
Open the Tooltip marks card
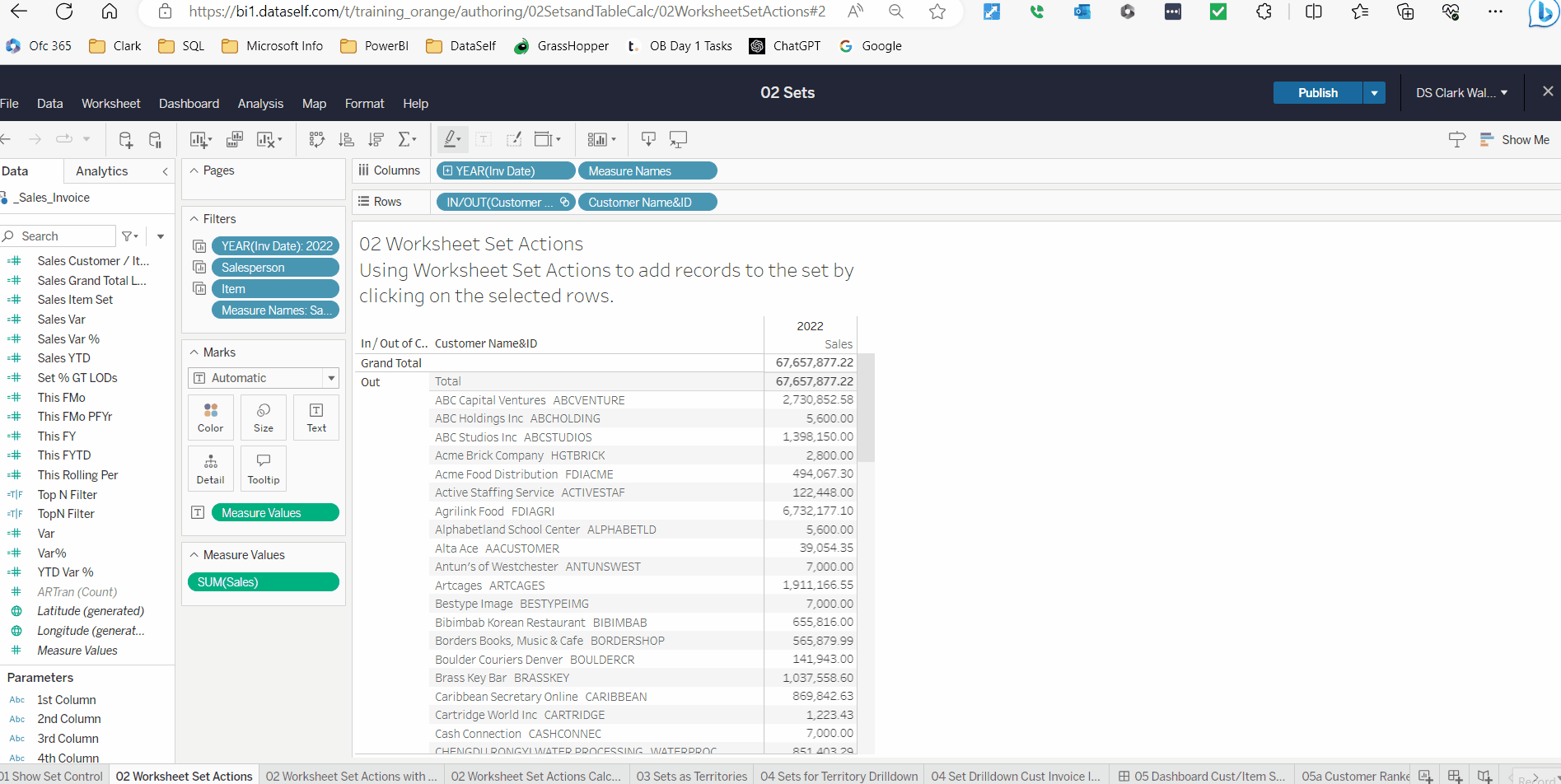point(263,469)
